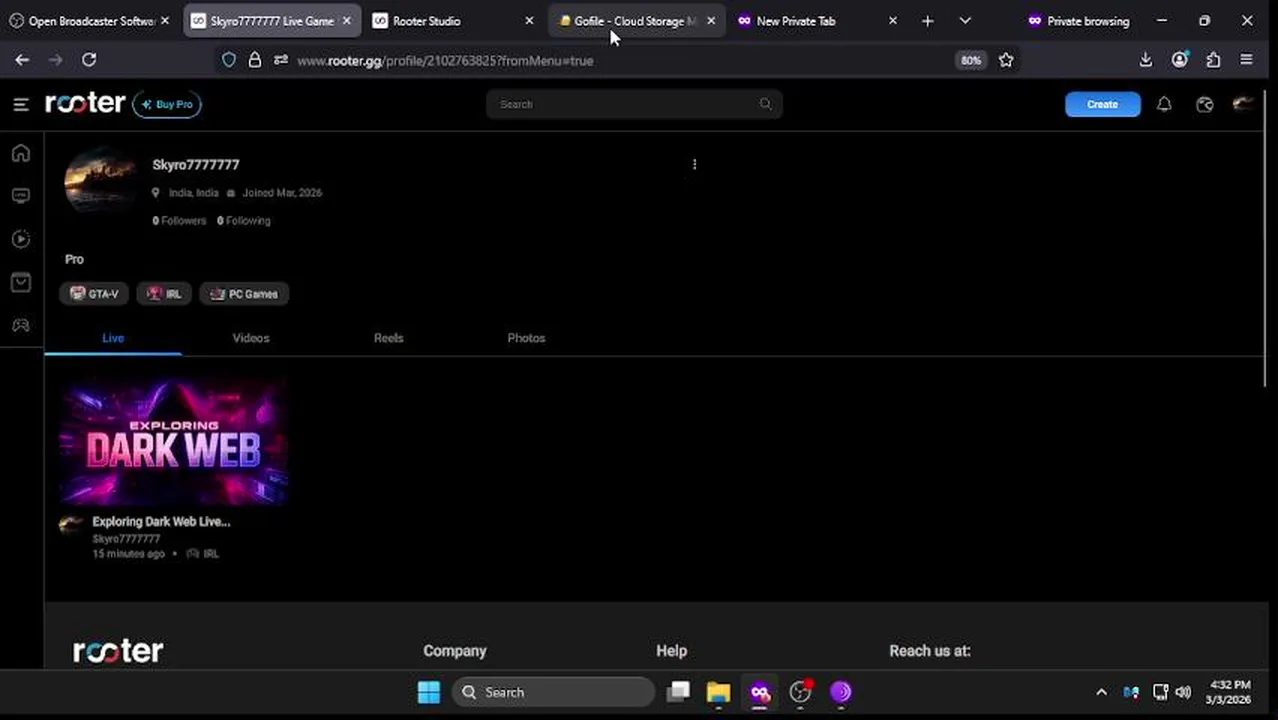Open the Exploring Dark Web stream thumbnail
This screenshot has height=720, width=1278.
[x=174, y=442]
